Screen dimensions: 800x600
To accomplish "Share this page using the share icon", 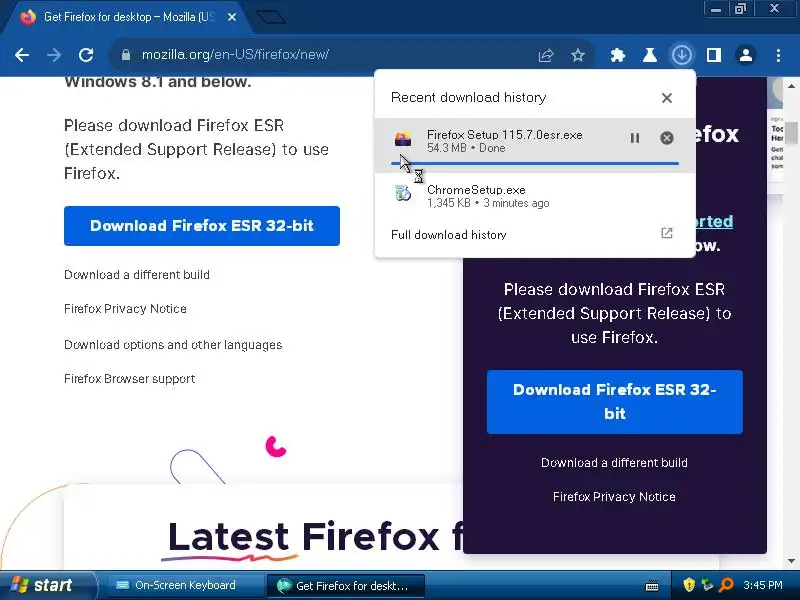I will pyautogui.click(x=545, y=55).
